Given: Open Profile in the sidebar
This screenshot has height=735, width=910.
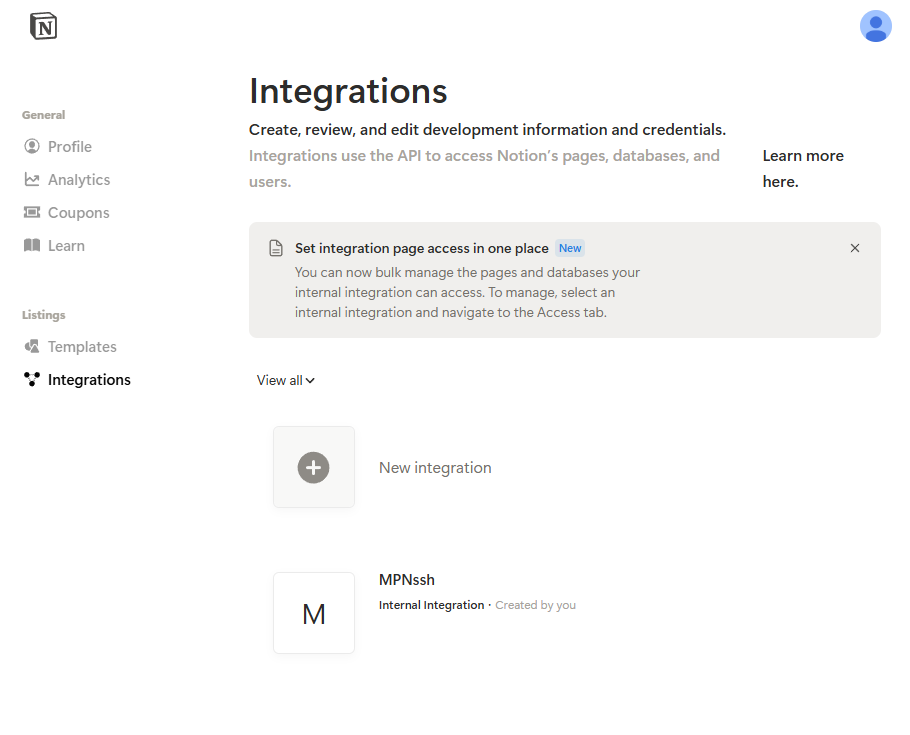Looking at the screenshot, I should pos(70,146).
